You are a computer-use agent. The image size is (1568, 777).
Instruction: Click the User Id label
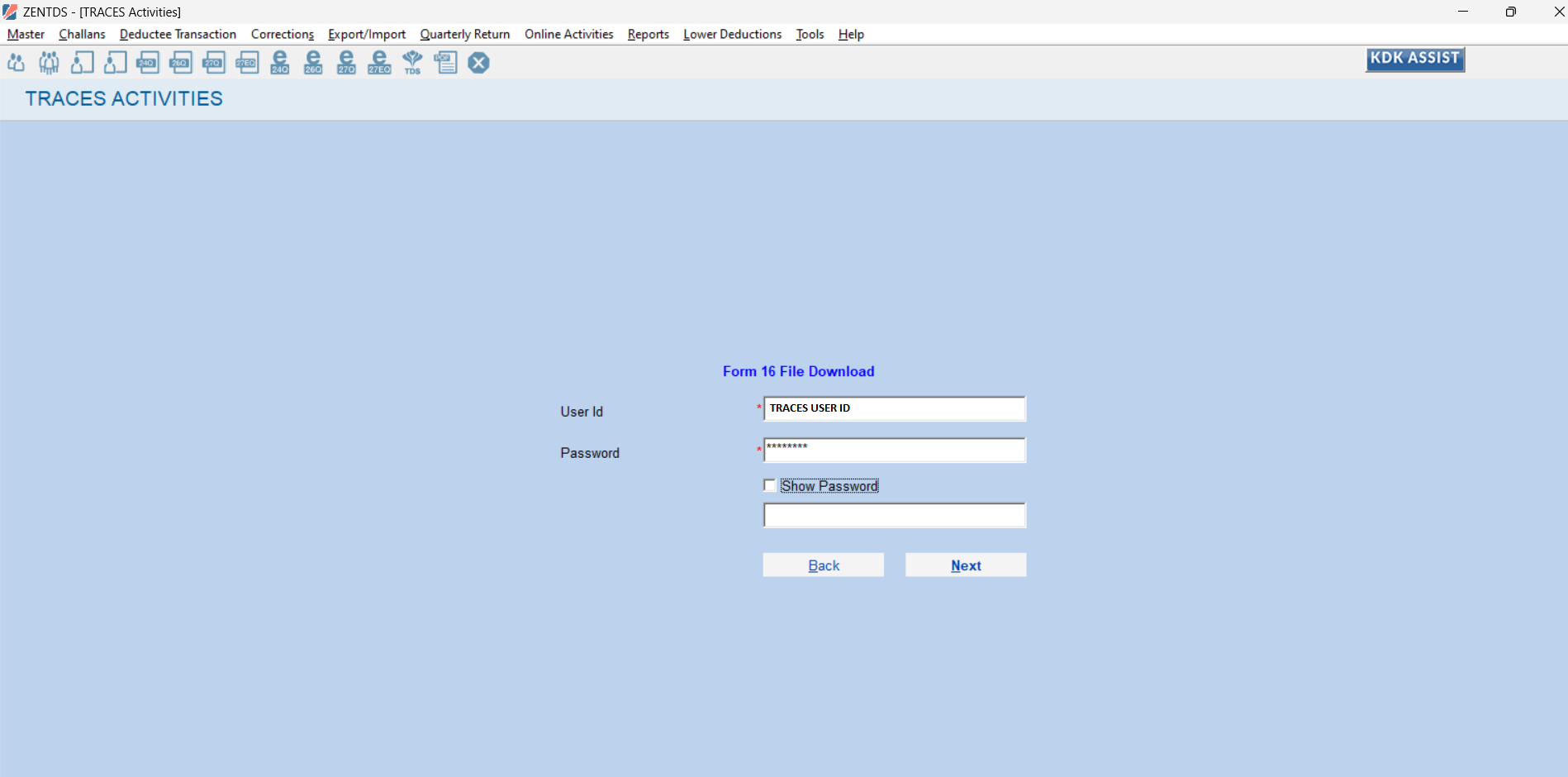point(582,412)
